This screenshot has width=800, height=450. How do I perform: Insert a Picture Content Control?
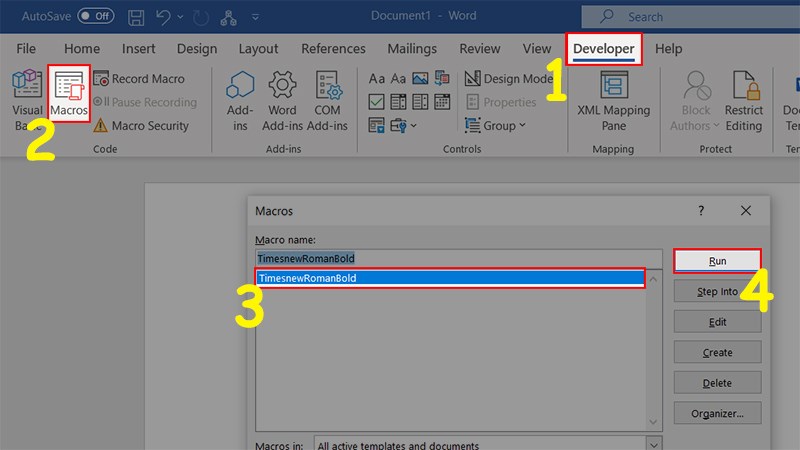click(x=422, y=79)
